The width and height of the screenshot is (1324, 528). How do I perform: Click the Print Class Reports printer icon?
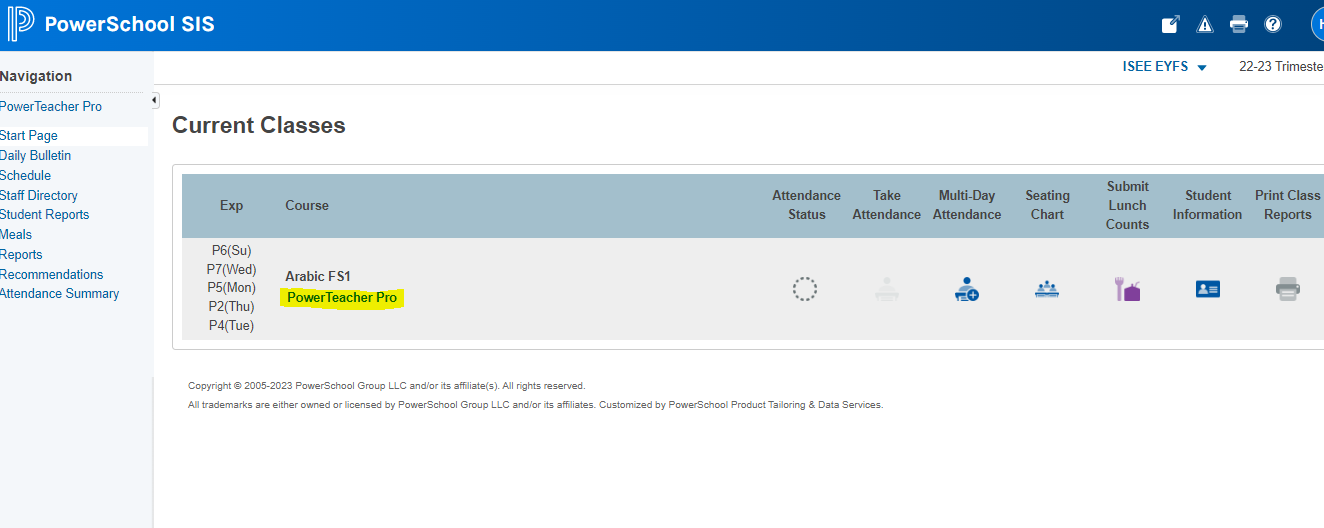click(x=1288, y=289)
